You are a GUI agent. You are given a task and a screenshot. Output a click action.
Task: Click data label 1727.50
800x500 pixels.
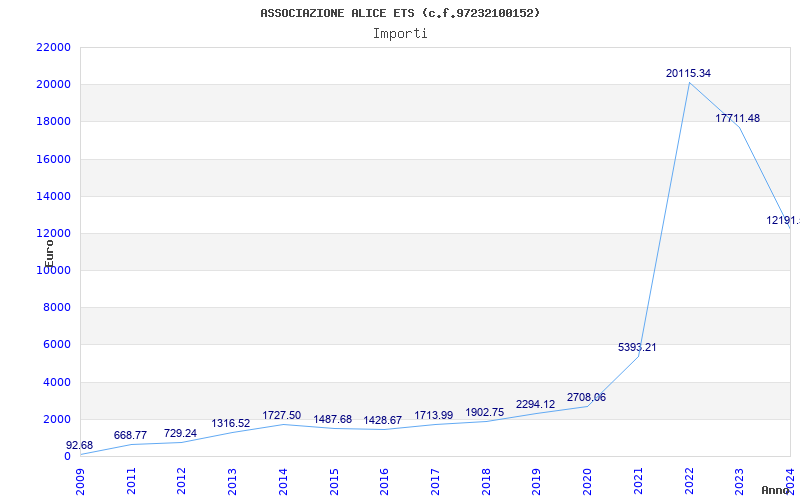pyautogui.click(x=282, y=416)
